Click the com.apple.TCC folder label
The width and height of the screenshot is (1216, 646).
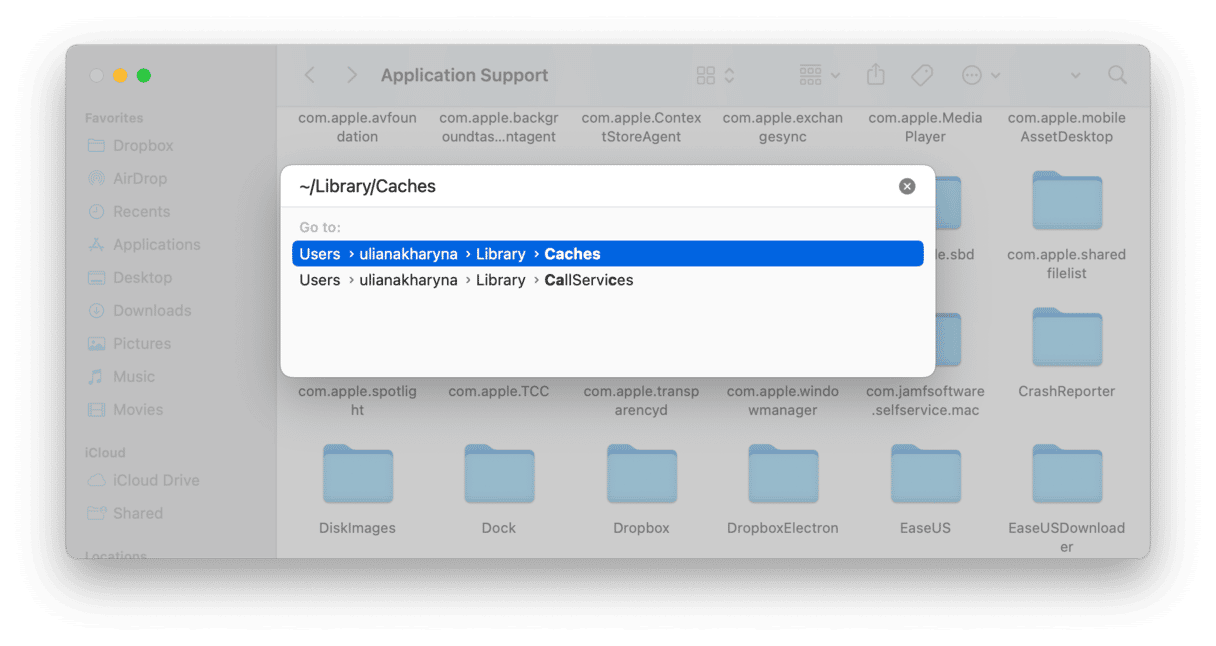coord(499,391)
